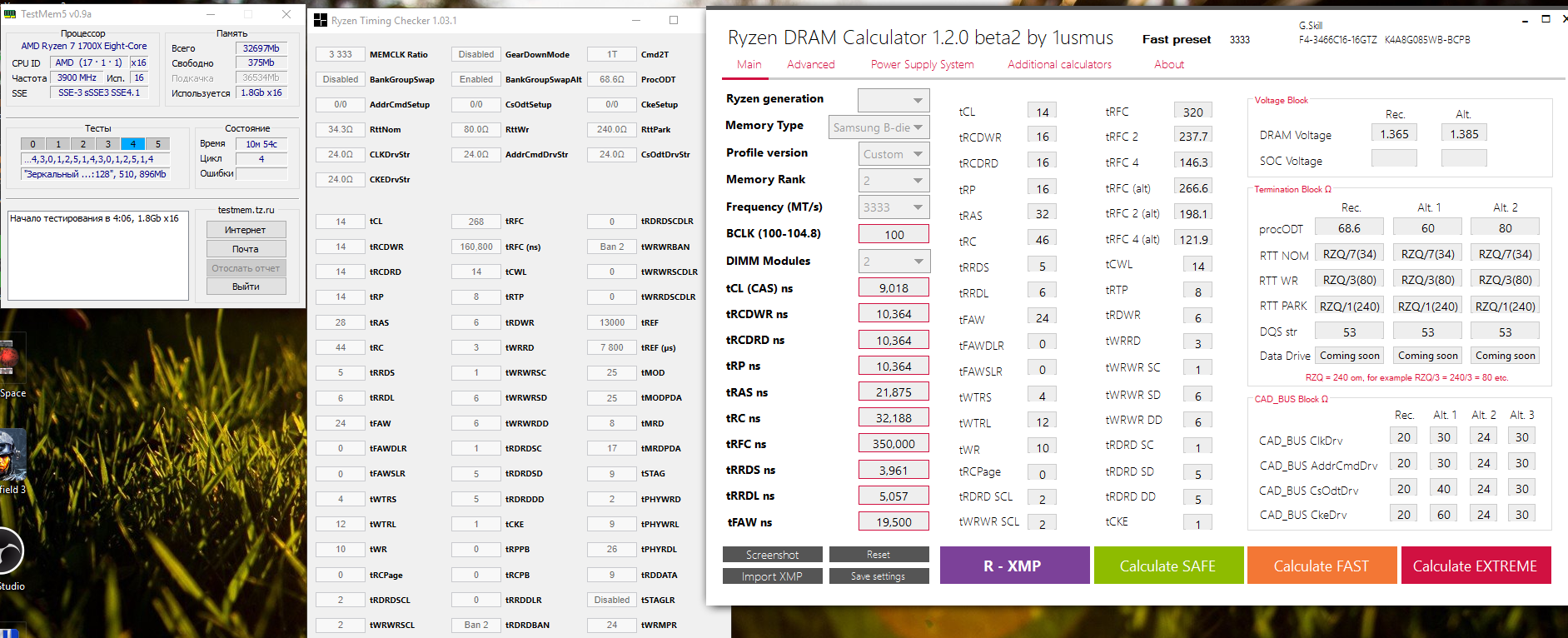Click the AMD Ryzen 7 1700X Eight-Core text

point(84,46)
